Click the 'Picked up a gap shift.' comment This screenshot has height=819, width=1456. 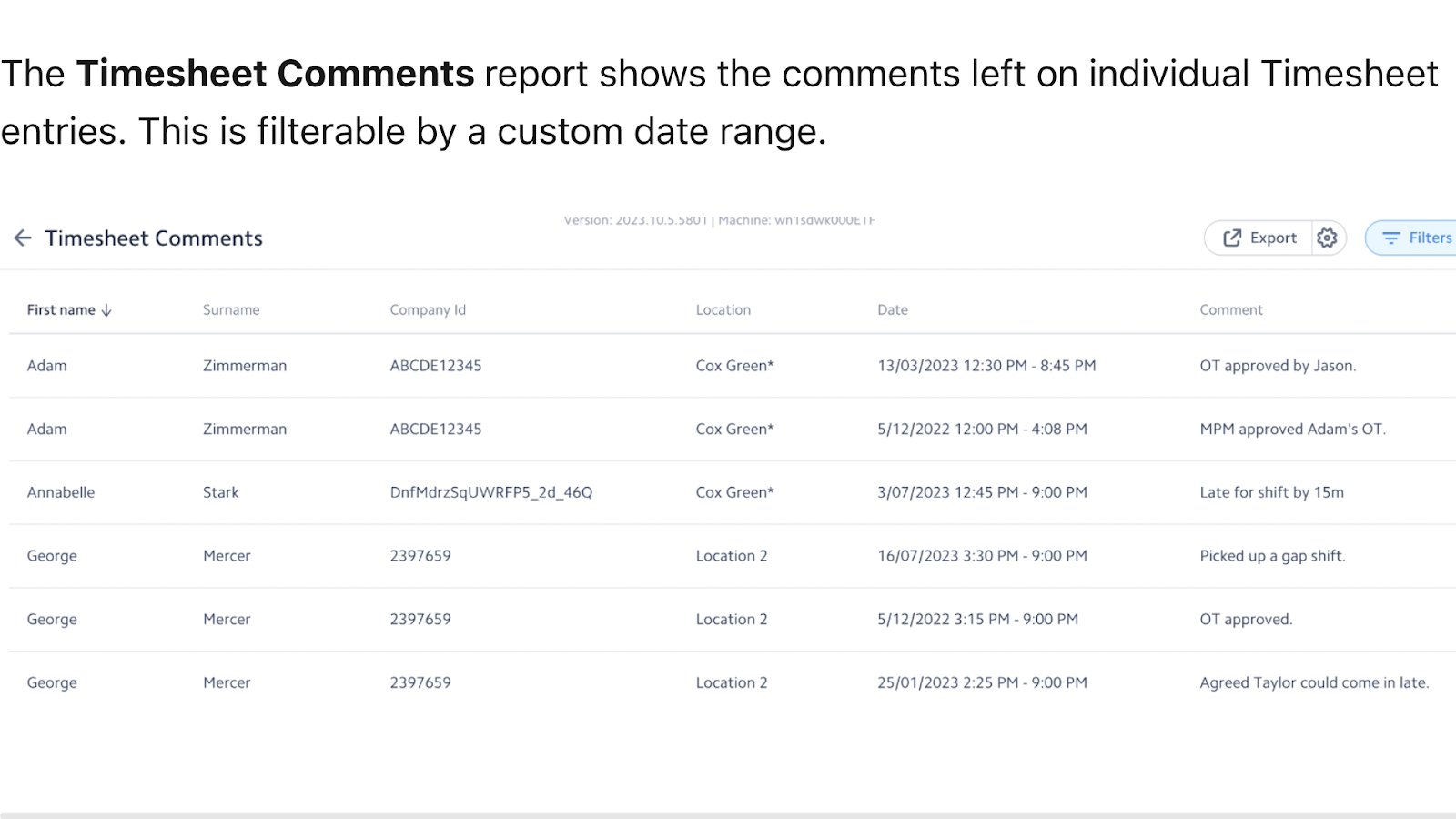[1272, 556]
